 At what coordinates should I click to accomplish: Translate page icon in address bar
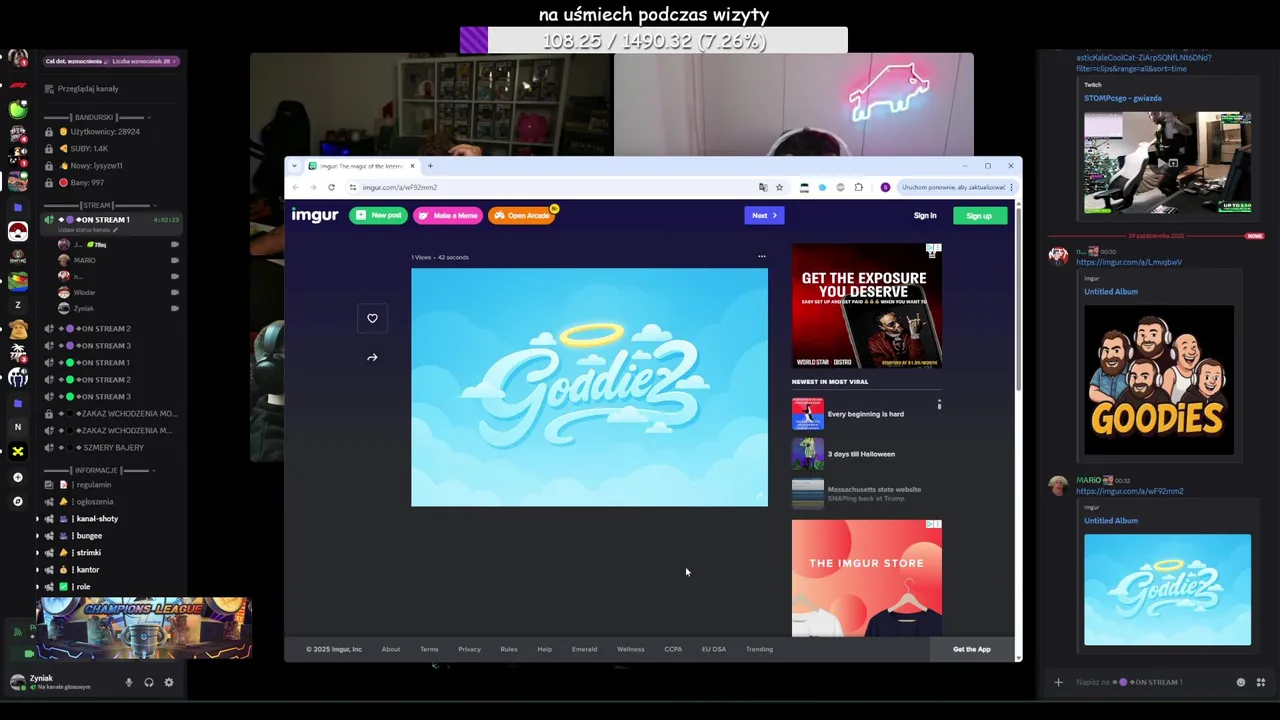click(763, 187)
